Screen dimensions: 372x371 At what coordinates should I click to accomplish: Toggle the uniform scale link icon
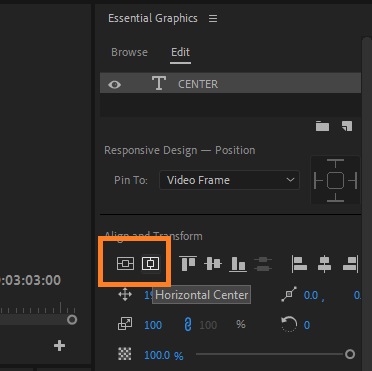point(188,324)
